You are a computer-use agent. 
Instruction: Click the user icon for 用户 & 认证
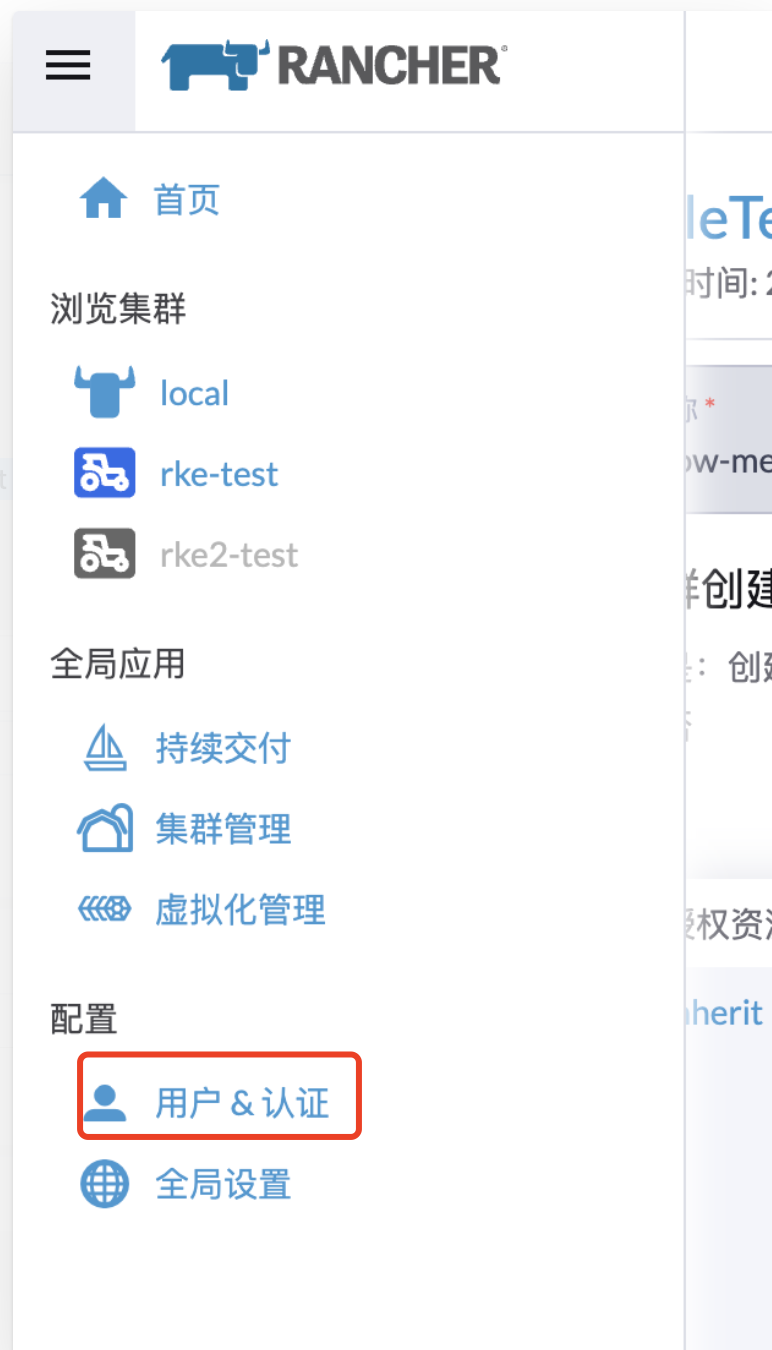(105, 1102)
